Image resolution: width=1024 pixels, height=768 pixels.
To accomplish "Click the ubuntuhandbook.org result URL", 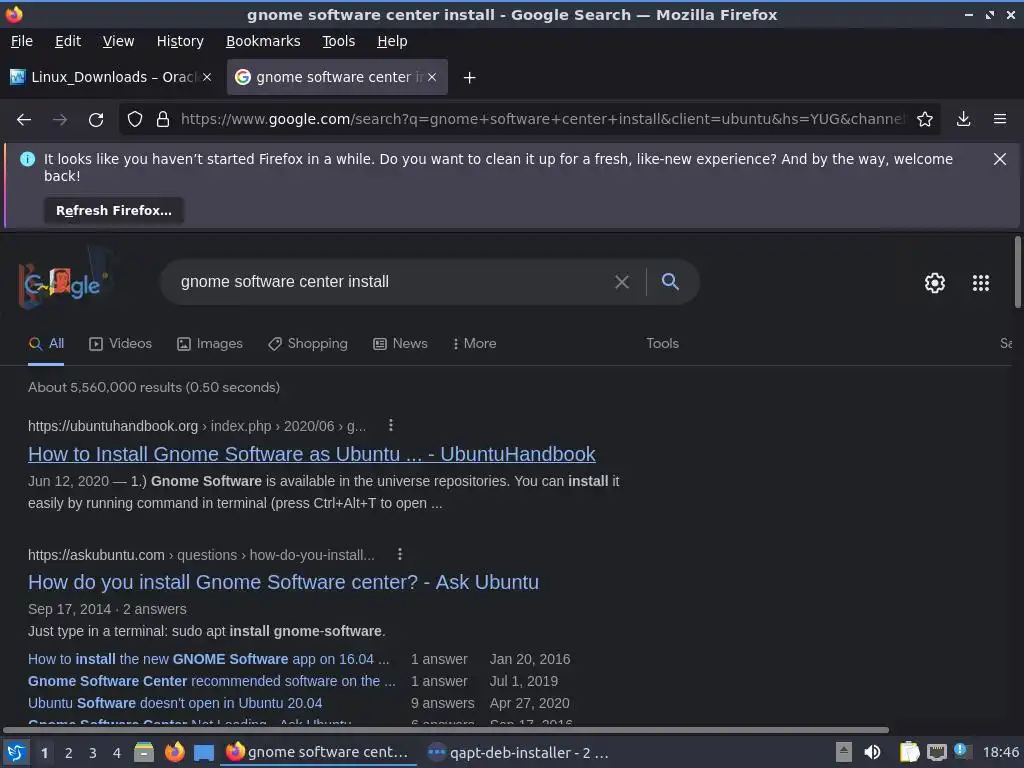I will (197, 426).
